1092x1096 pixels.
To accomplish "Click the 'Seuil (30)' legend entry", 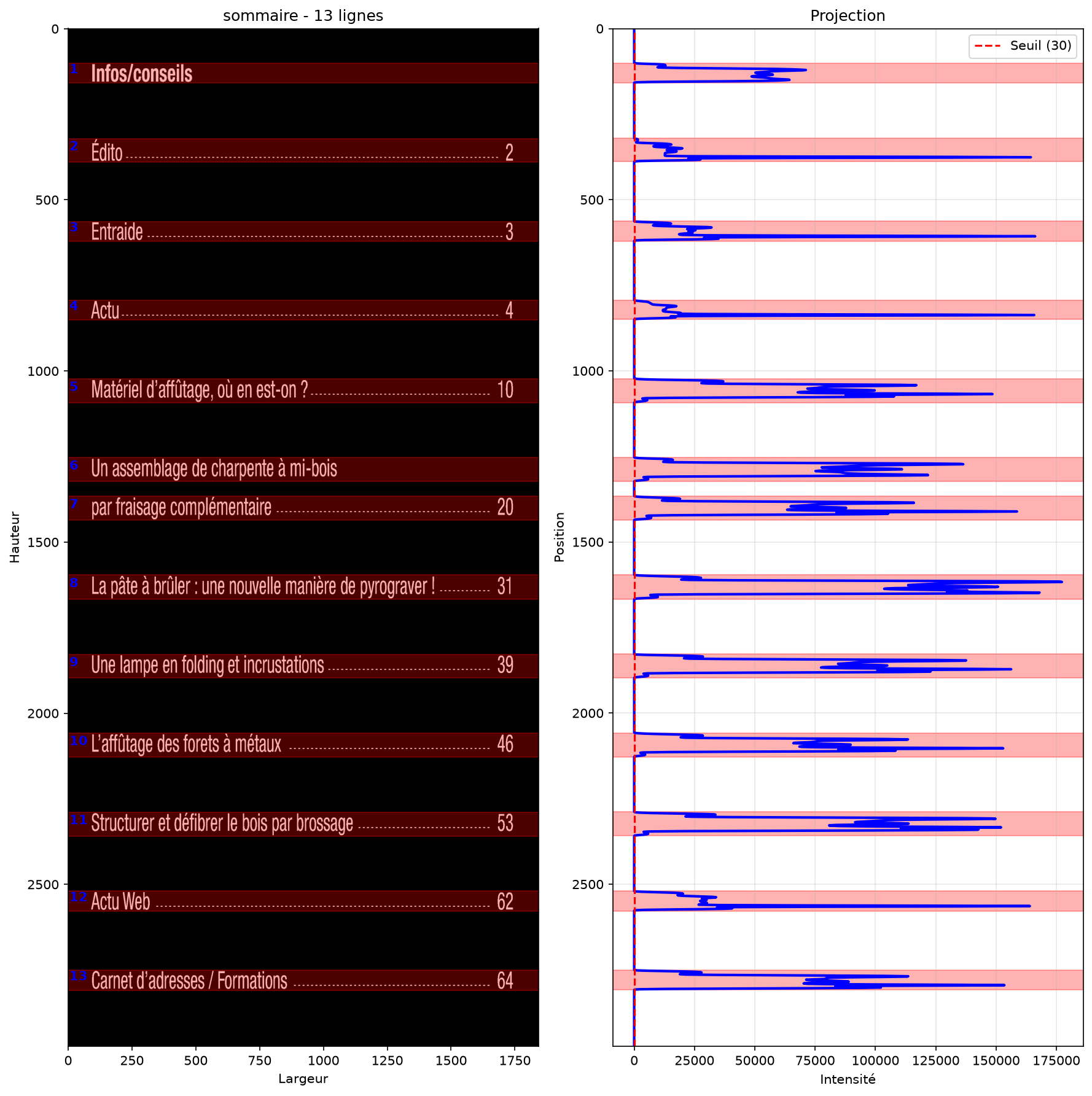I will point(1023,46).
